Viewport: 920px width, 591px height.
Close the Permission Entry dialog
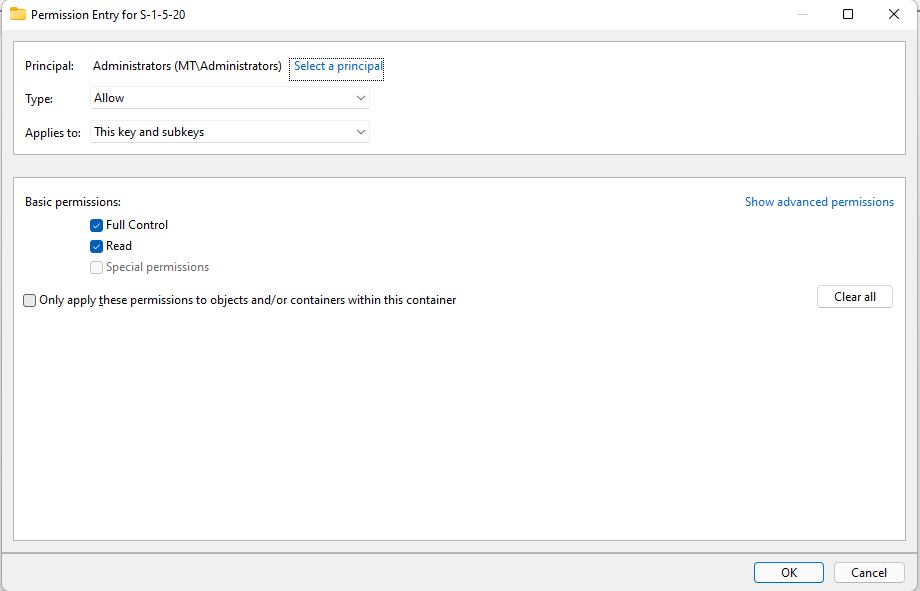coord(894,15)
